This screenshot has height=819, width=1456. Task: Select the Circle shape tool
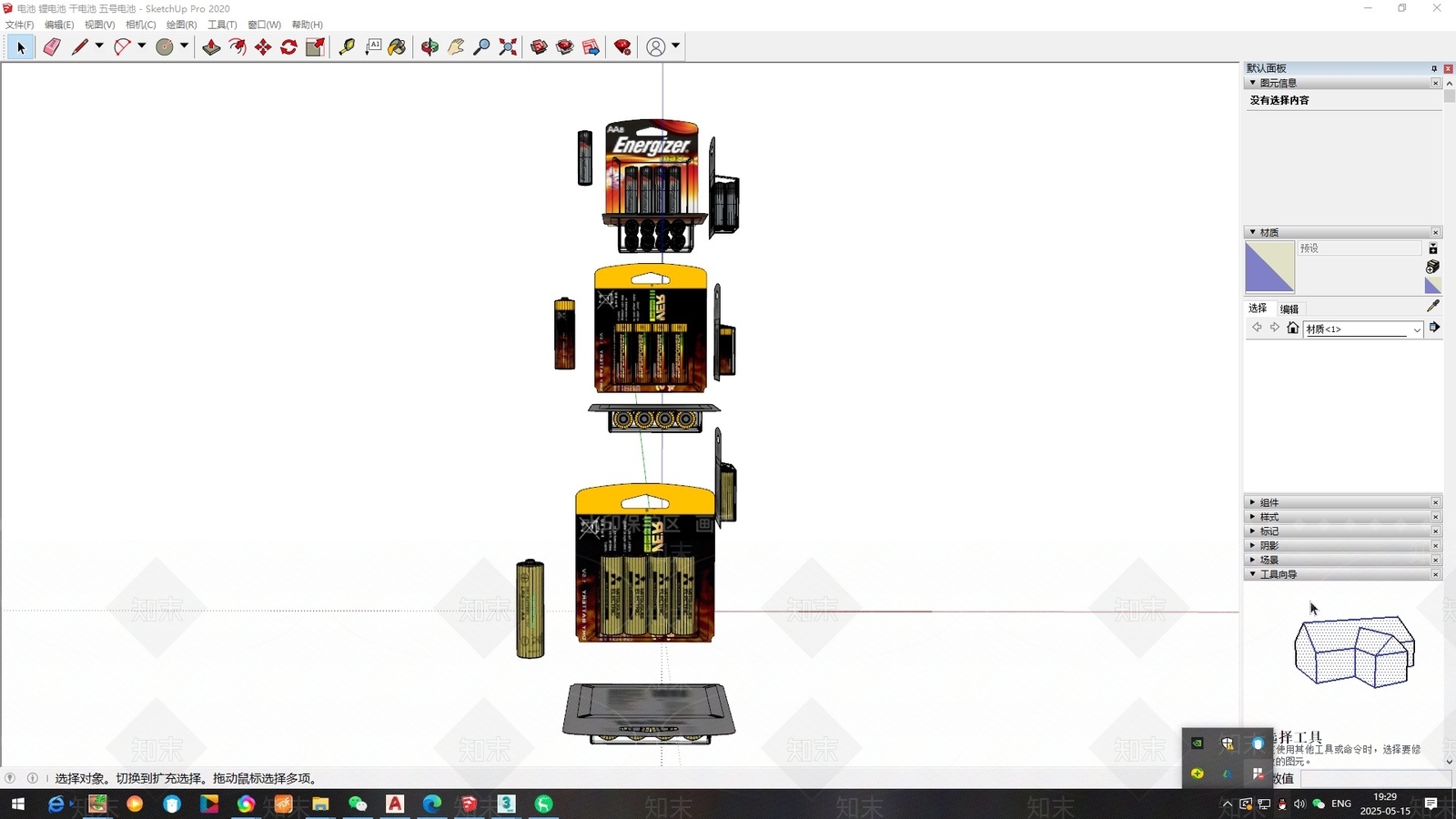tap(165, 47)
